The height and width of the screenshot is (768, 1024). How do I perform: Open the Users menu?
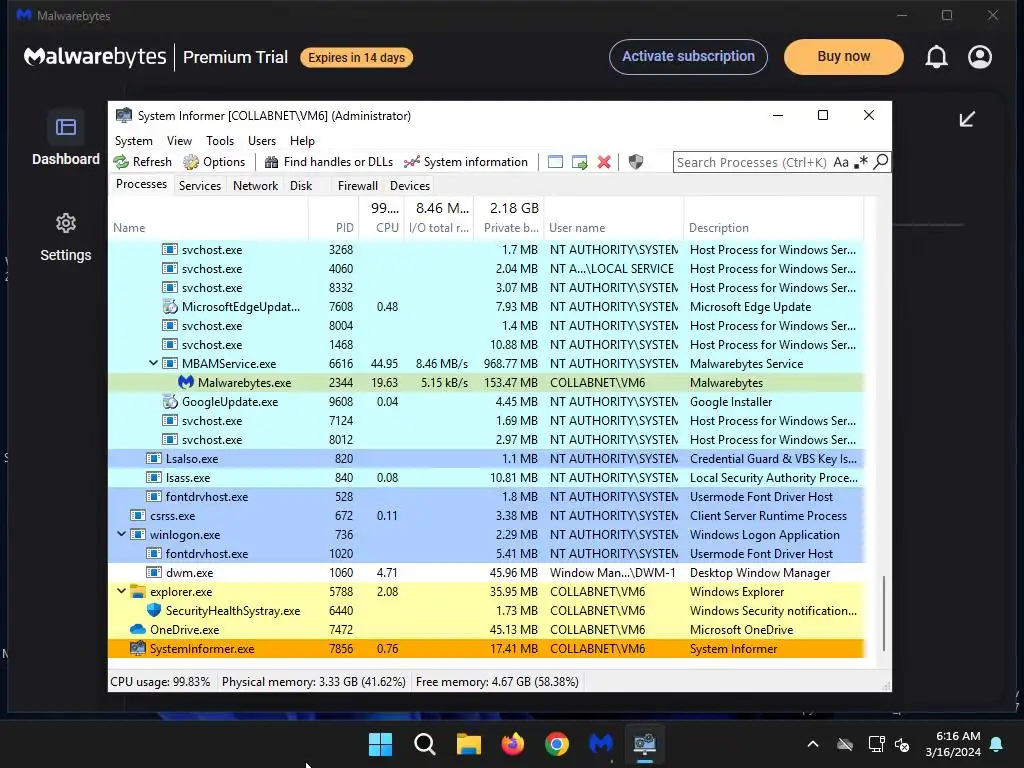click(262, 140)
